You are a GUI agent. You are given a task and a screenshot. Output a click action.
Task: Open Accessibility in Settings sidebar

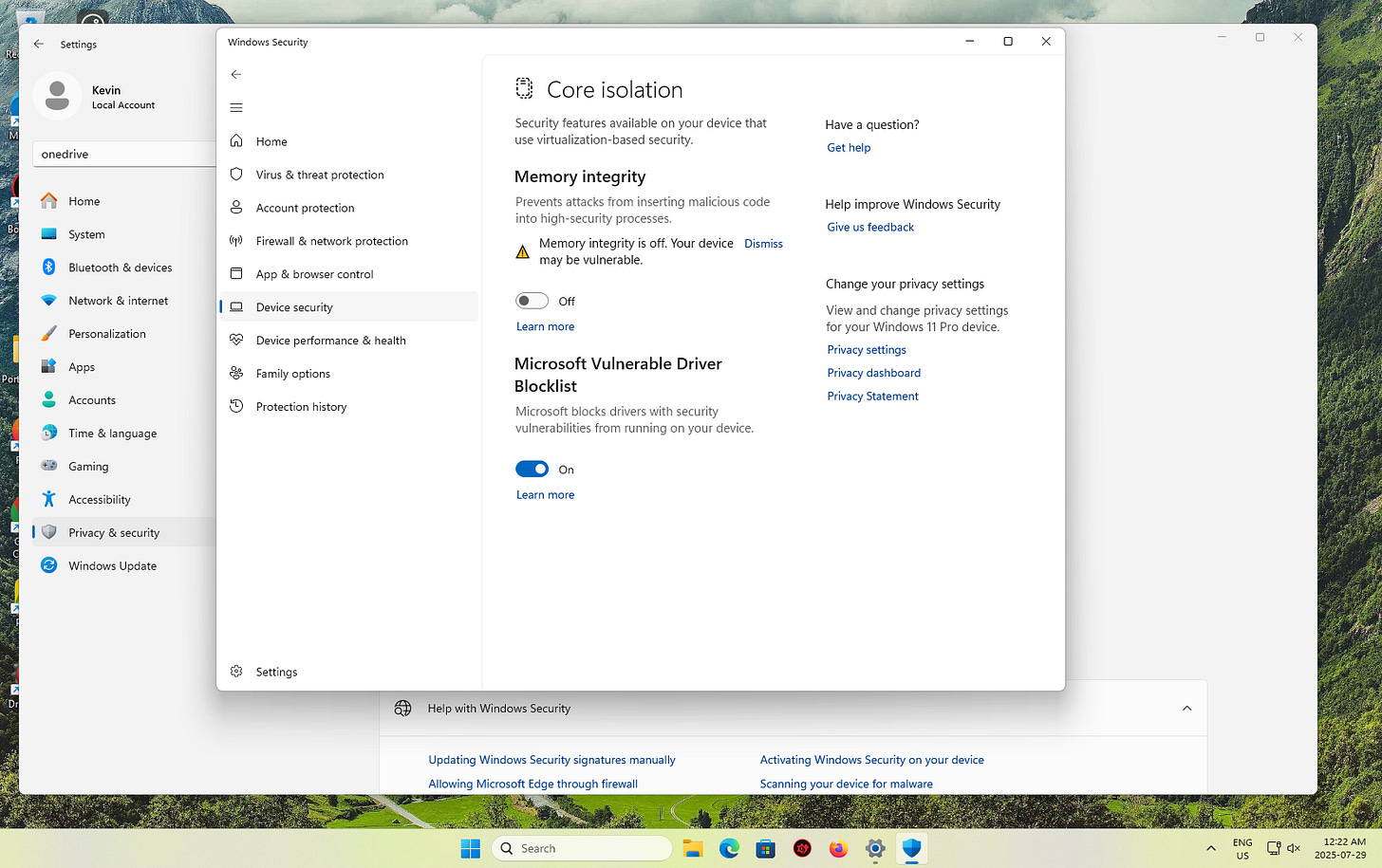pyautogui.click(x=124, y=500)
